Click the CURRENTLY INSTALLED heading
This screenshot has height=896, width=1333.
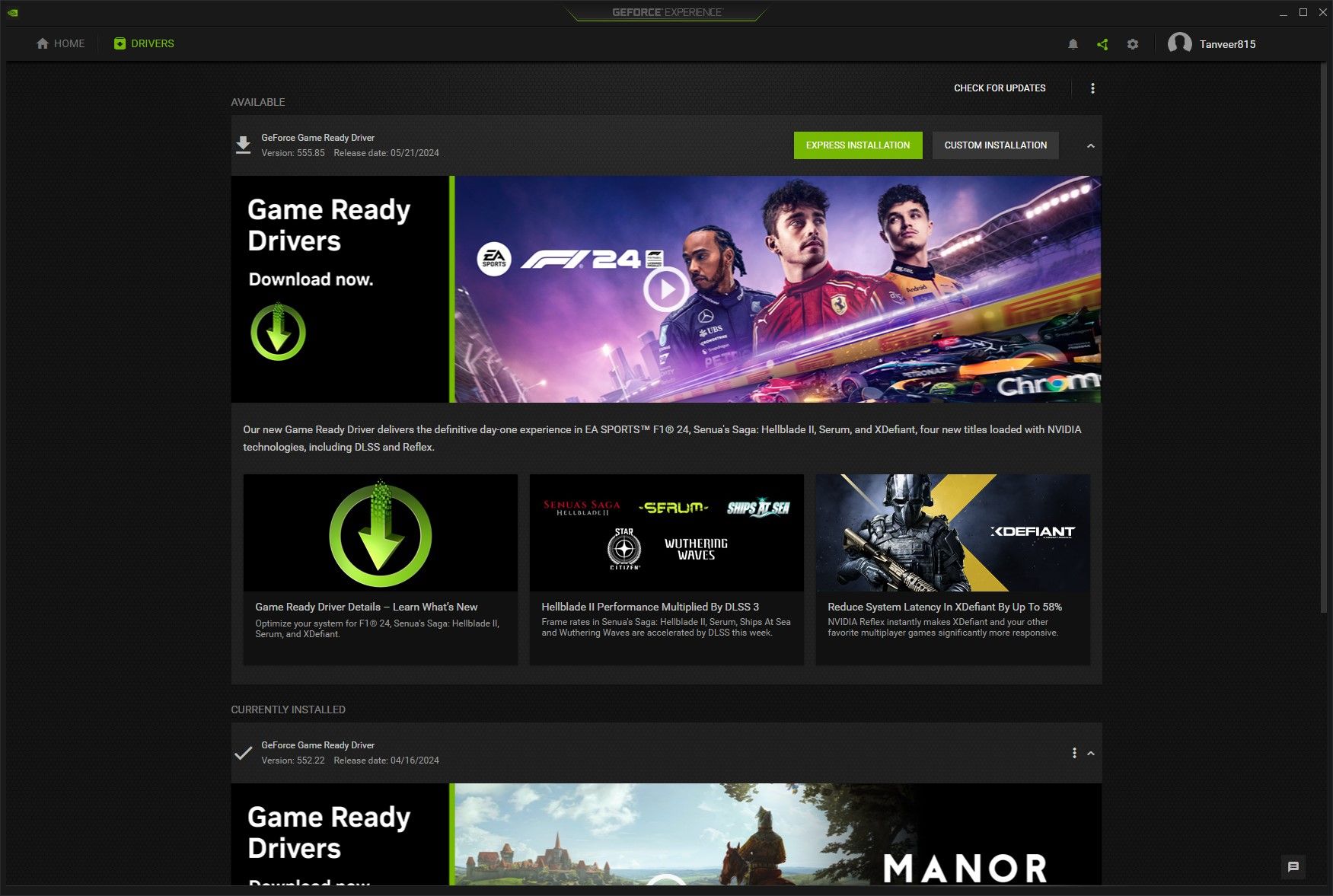coord(288,709)
